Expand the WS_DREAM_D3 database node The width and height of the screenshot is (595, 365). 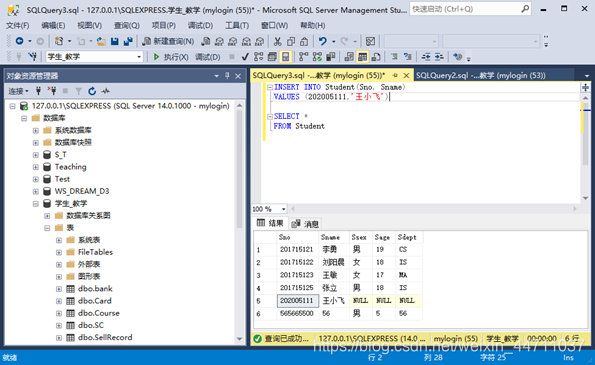(35, 191)
